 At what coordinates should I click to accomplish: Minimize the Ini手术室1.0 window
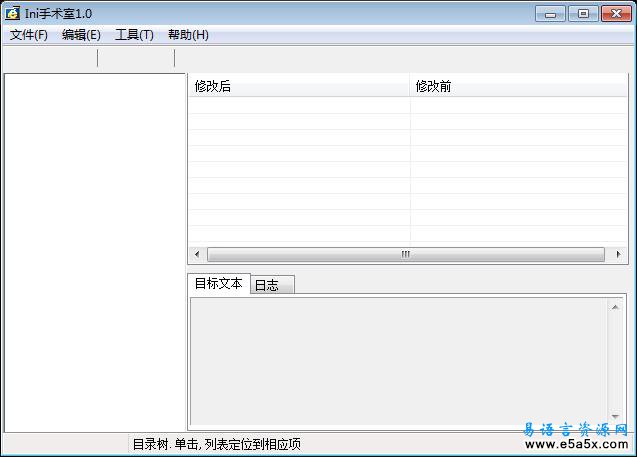click(x=550, y=14)
